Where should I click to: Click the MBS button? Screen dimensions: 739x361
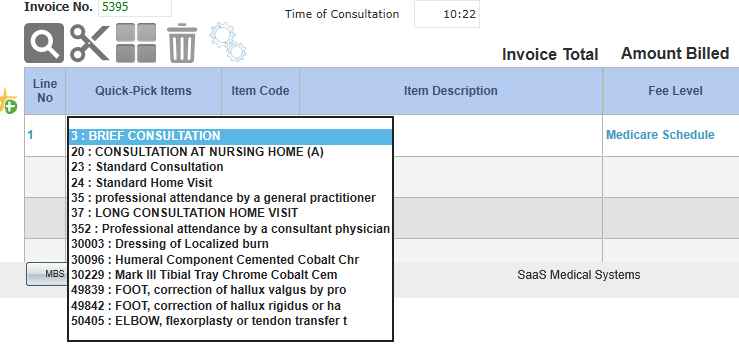pyautogui.click(x=47, y=274)
